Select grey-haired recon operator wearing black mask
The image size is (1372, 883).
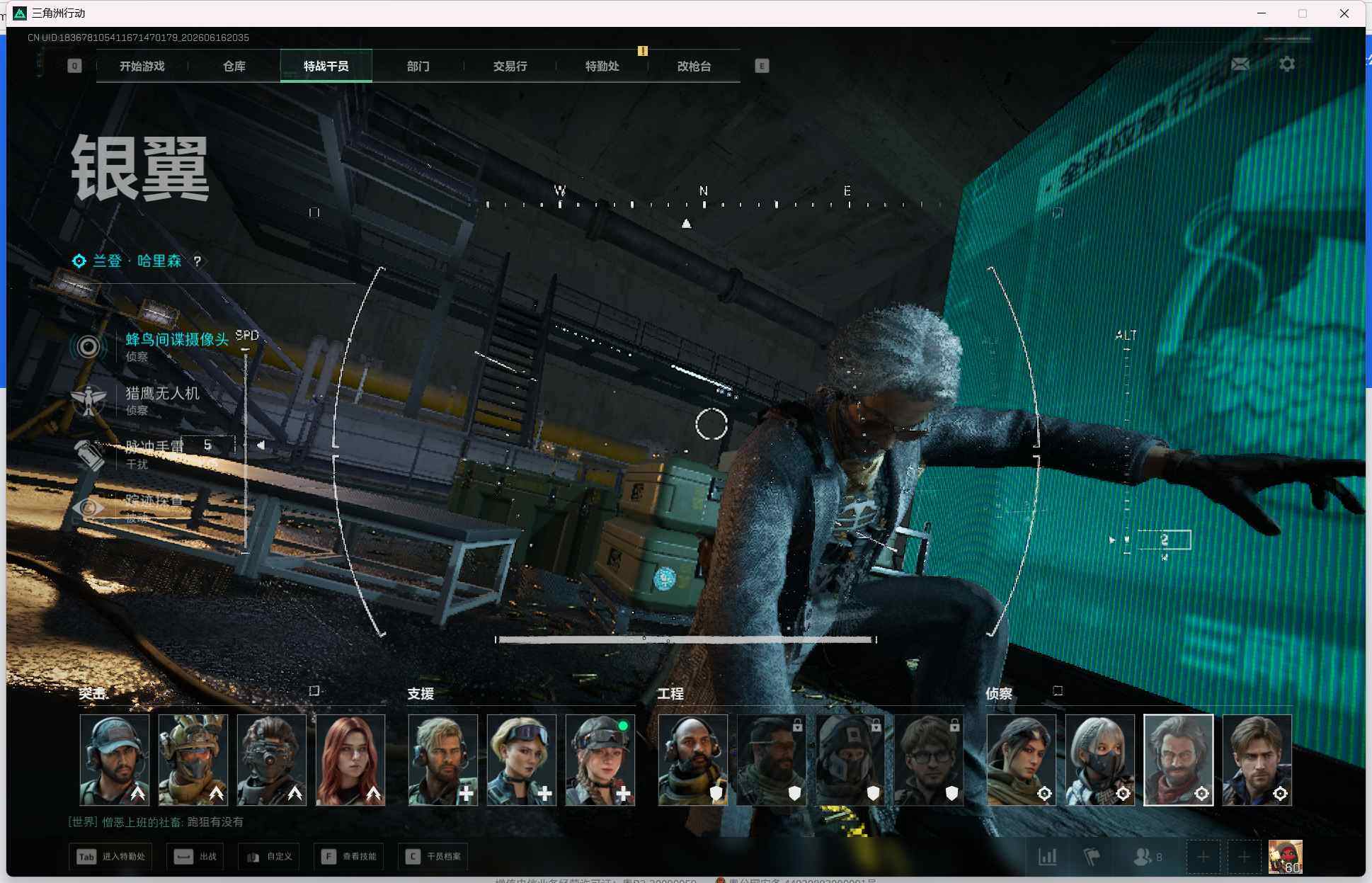tap(1100, 760)
